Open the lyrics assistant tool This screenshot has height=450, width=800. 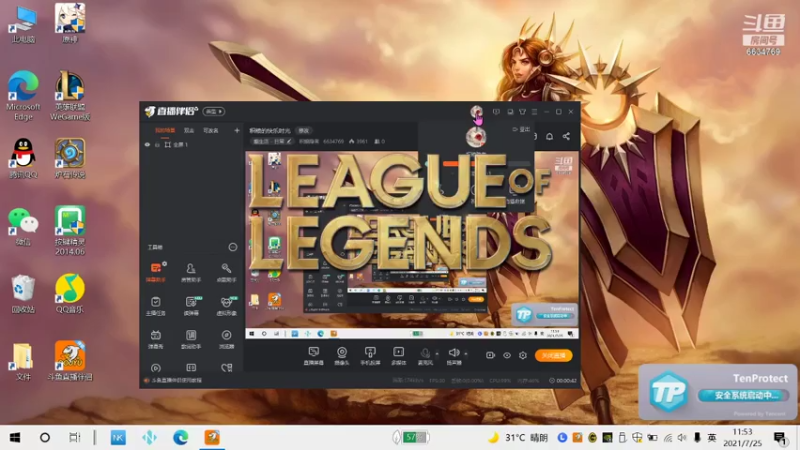(x=191, y=339)
